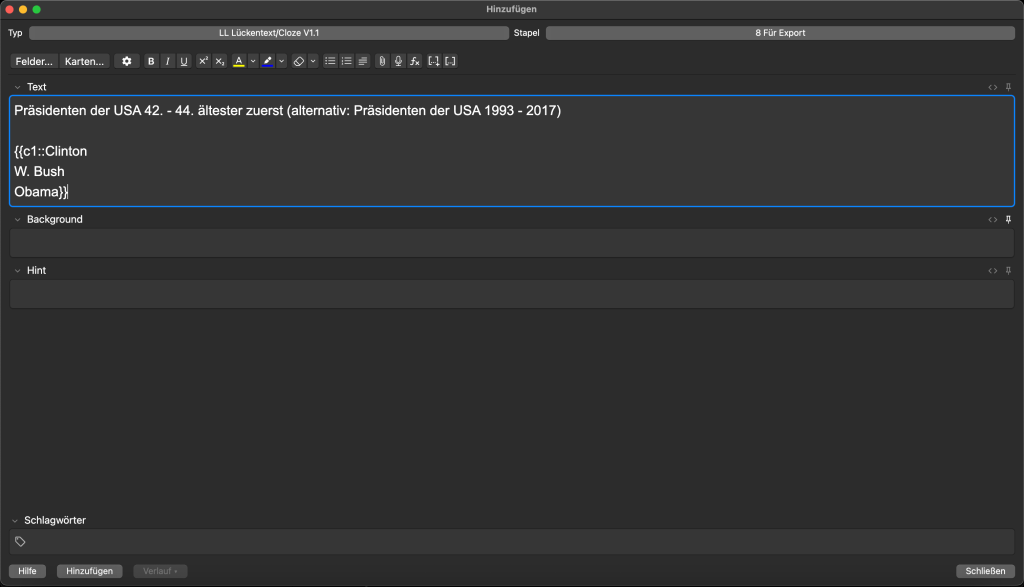Open the gear settings icon in toolbar
This screenshot has height=587, width=1024.
click(x=126, y=61)
